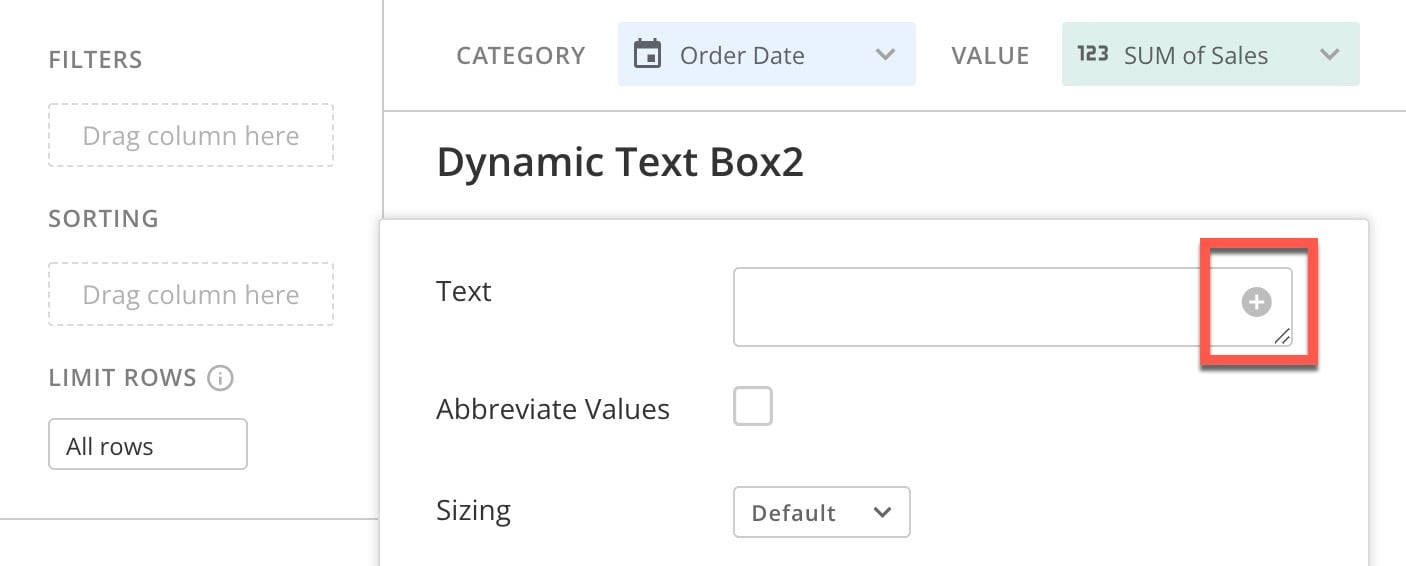Click the plus icon in Text box
The width and height of the screenshot is (1406, 566).
1256,301
